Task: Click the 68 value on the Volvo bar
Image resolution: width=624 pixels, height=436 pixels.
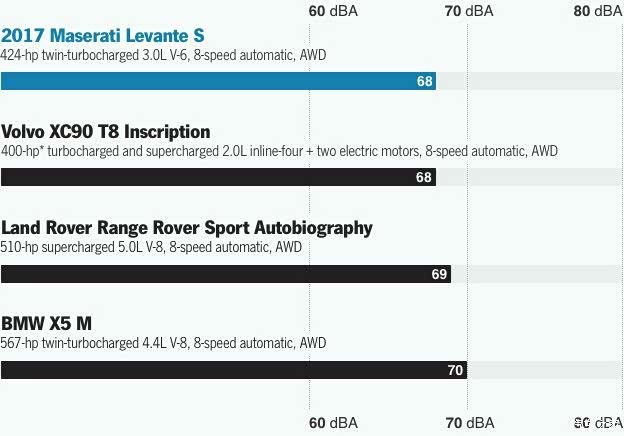Action: 425,177
